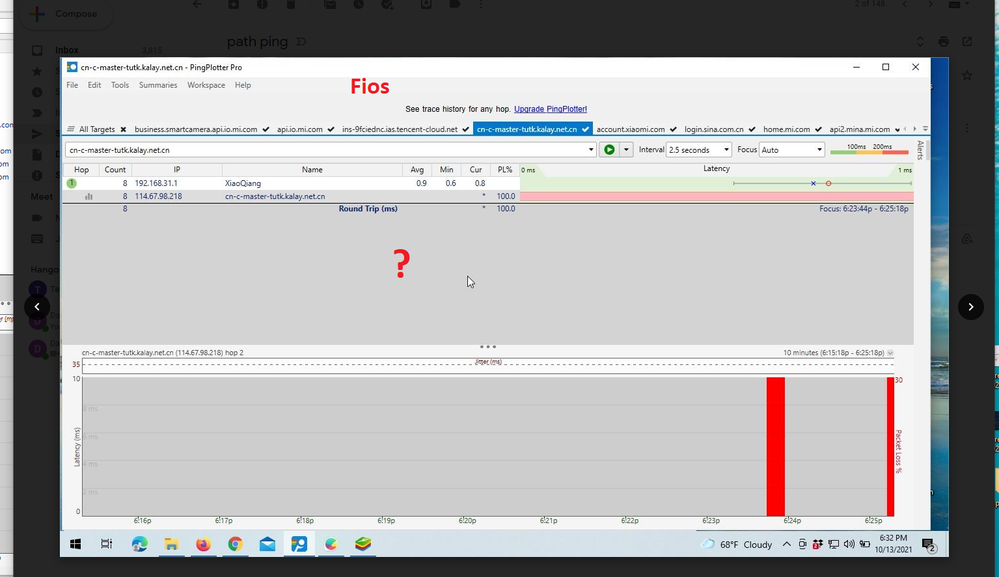The width and height of the screenshot is (999, 577).
Task: Open the Mail app from the taskbar
Action: (268, 544)
